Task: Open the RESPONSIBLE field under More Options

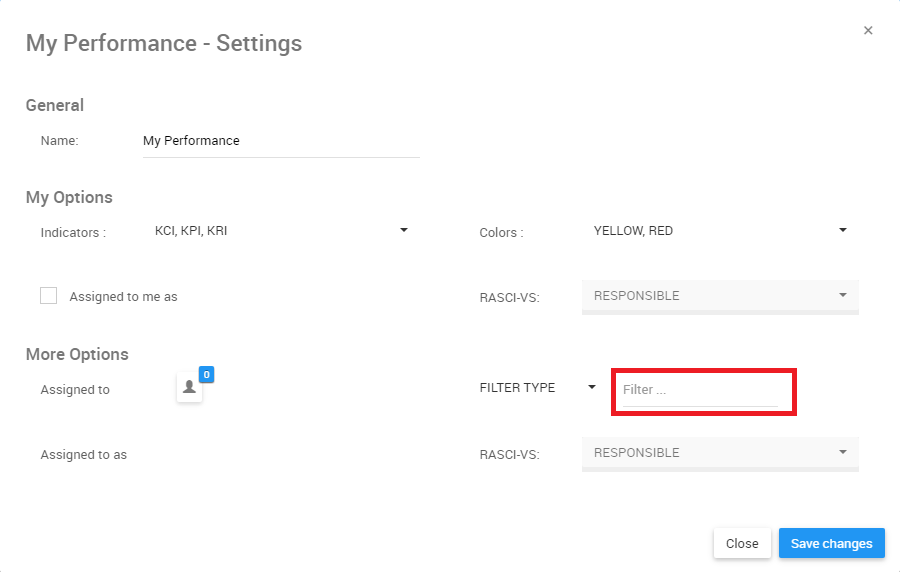Action: [x=710, y=453]
